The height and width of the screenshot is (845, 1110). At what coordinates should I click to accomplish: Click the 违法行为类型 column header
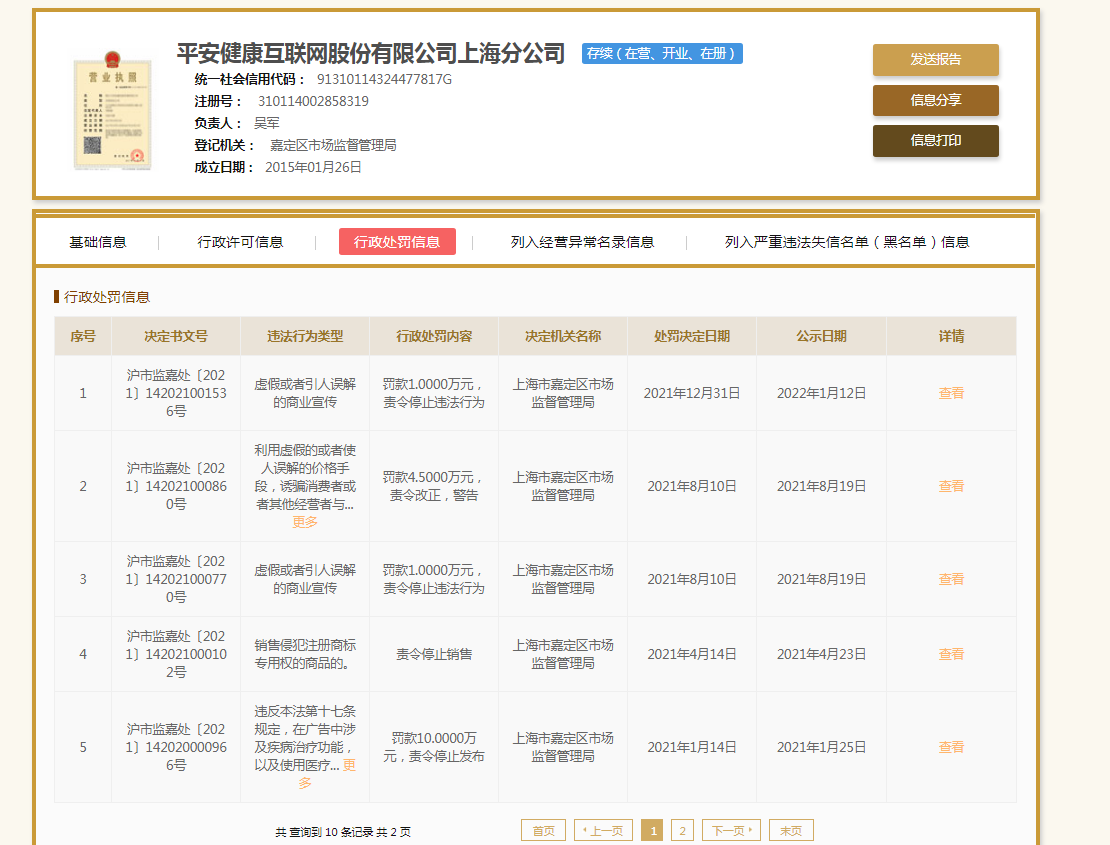(305, 336)
